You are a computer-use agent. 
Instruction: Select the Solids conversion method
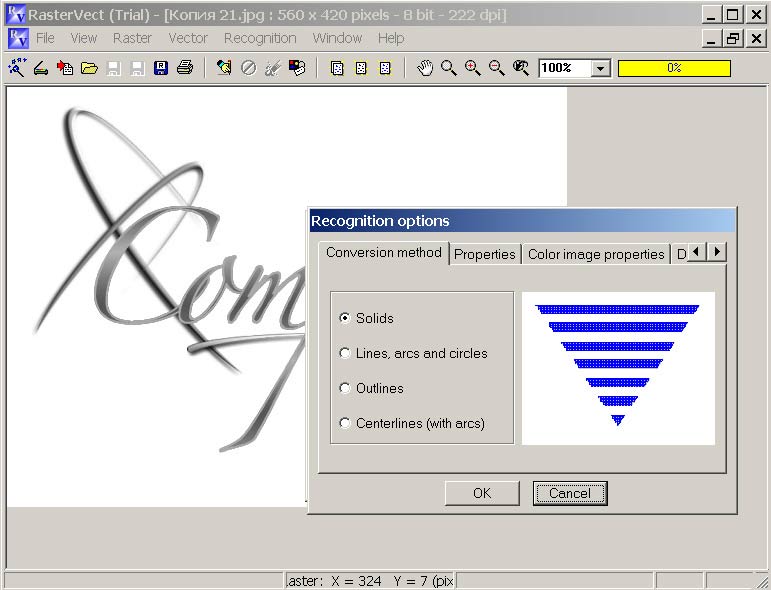click(x=346, y=318)
